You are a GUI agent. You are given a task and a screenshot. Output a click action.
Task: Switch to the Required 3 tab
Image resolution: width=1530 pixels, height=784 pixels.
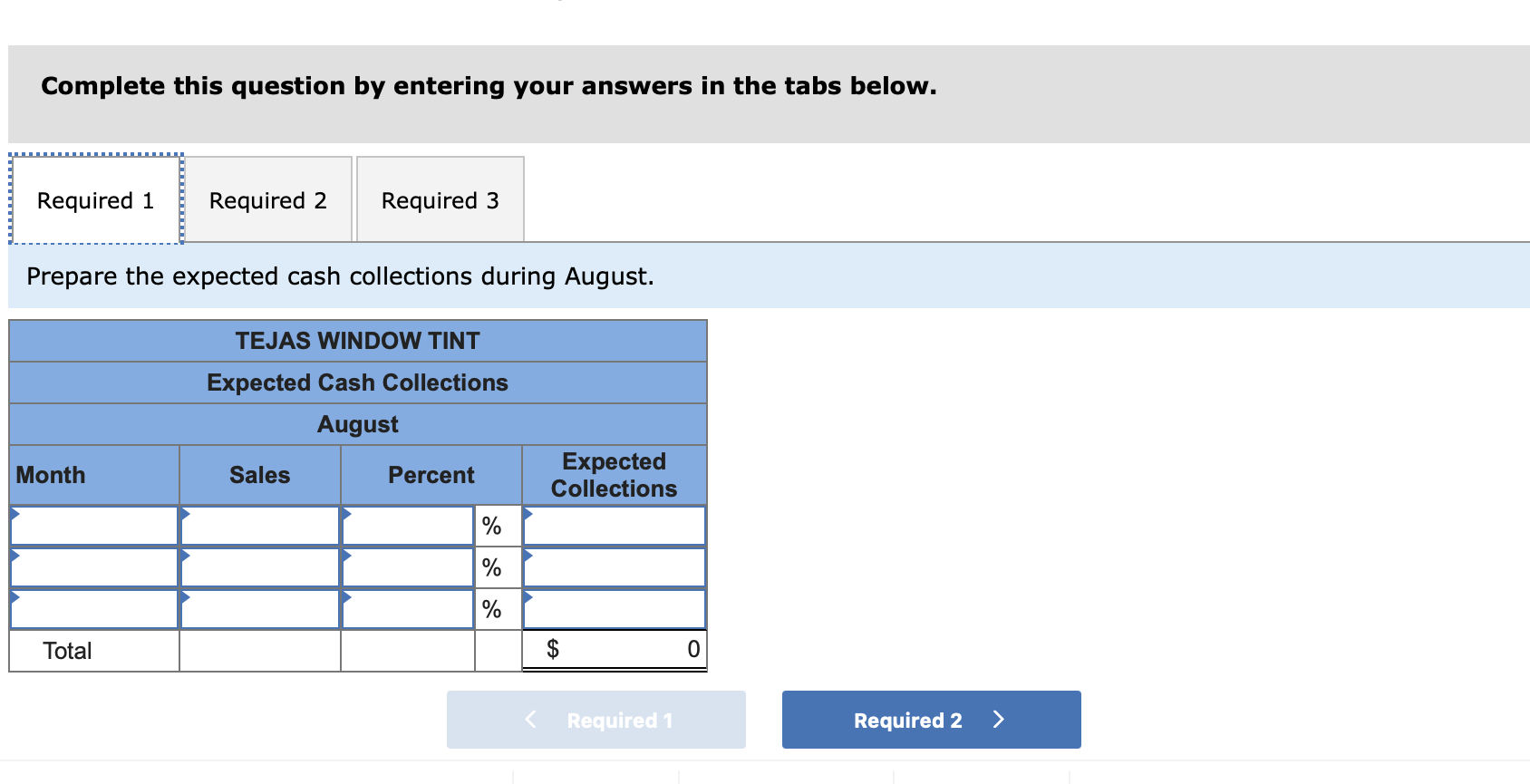(440, 199)
